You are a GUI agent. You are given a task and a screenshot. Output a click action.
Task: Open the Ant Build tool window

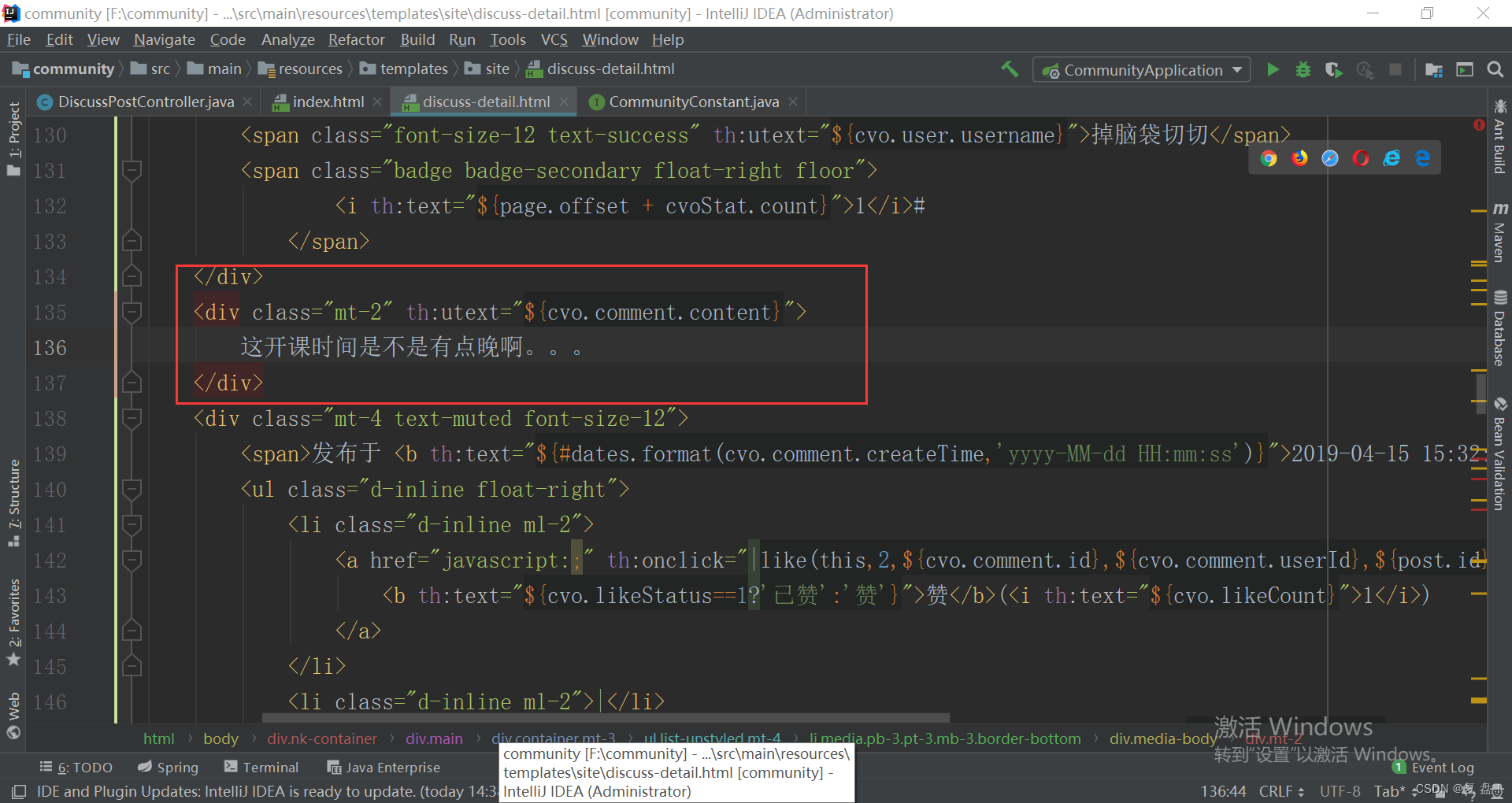pos(1499,137)
